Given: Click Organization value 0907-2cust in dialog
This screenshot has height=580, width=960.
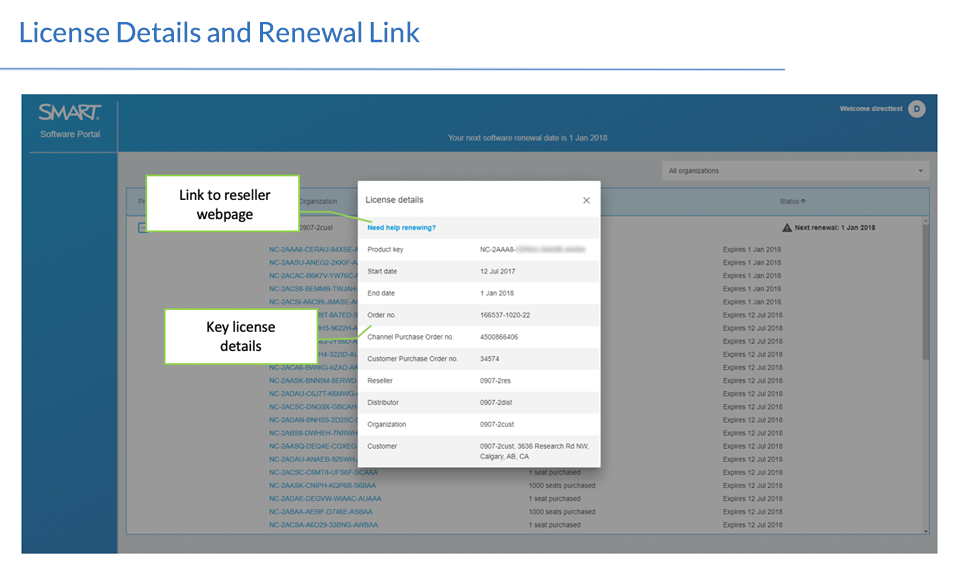Looking at the screenshot, I should coord(497,424).
